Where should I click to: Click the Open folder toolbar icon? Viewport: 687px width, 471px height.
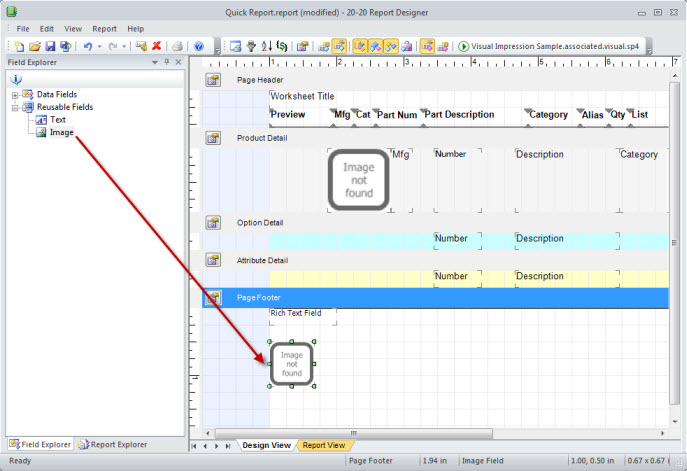pos(35,46)
